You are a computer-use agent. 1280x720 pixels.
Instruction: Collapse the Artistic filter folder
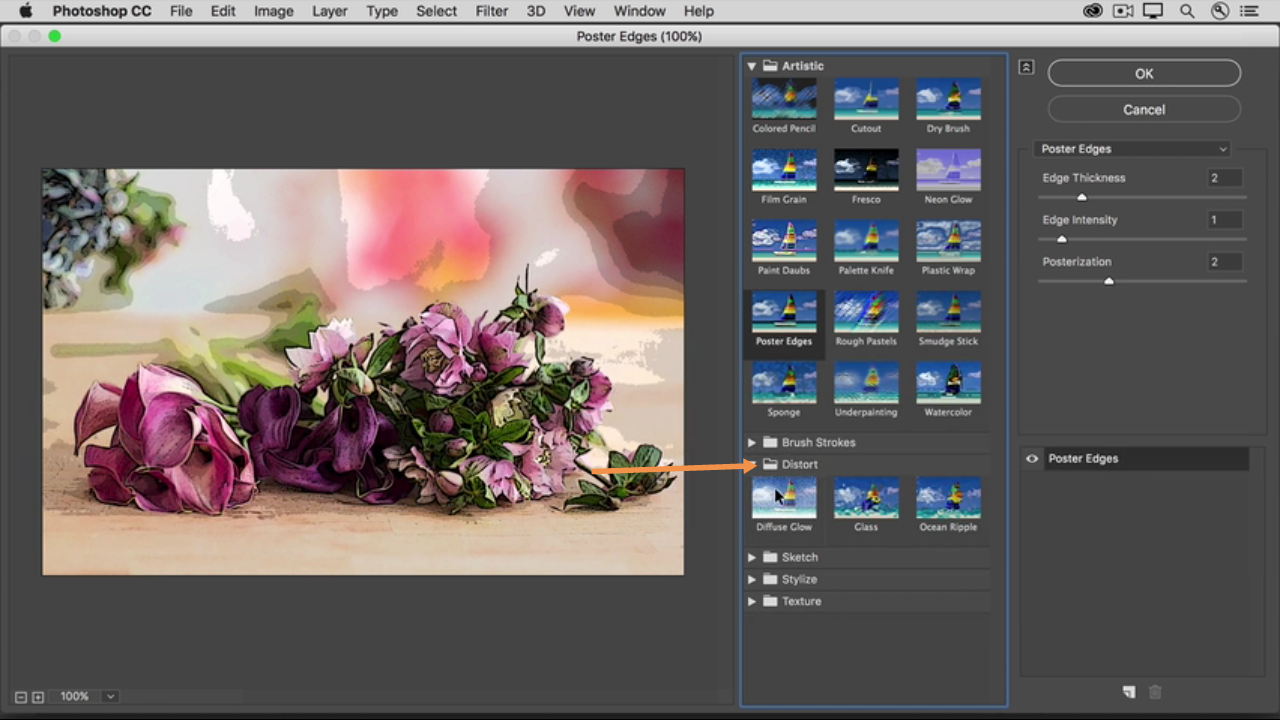[x=752, y=66]
